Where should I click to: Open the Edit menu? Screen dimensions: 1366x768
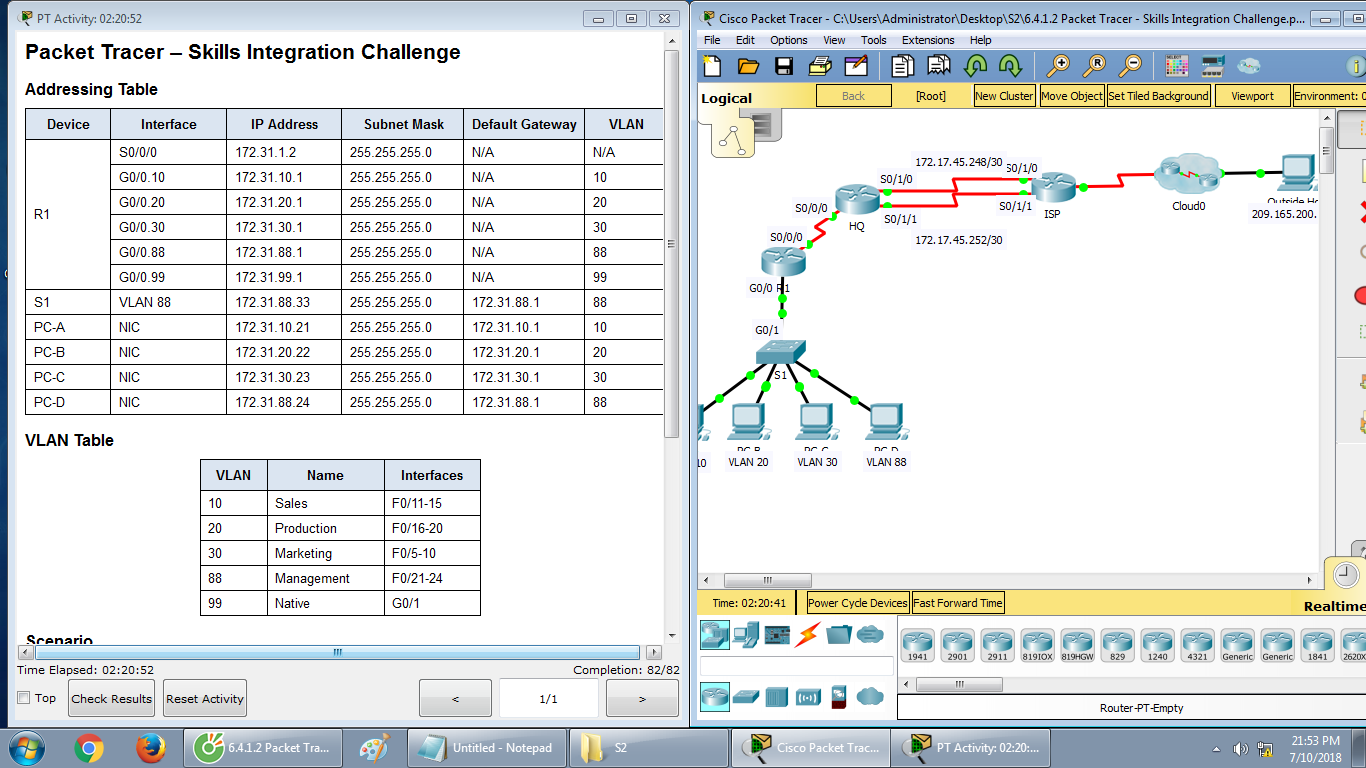tap(745, 40)
